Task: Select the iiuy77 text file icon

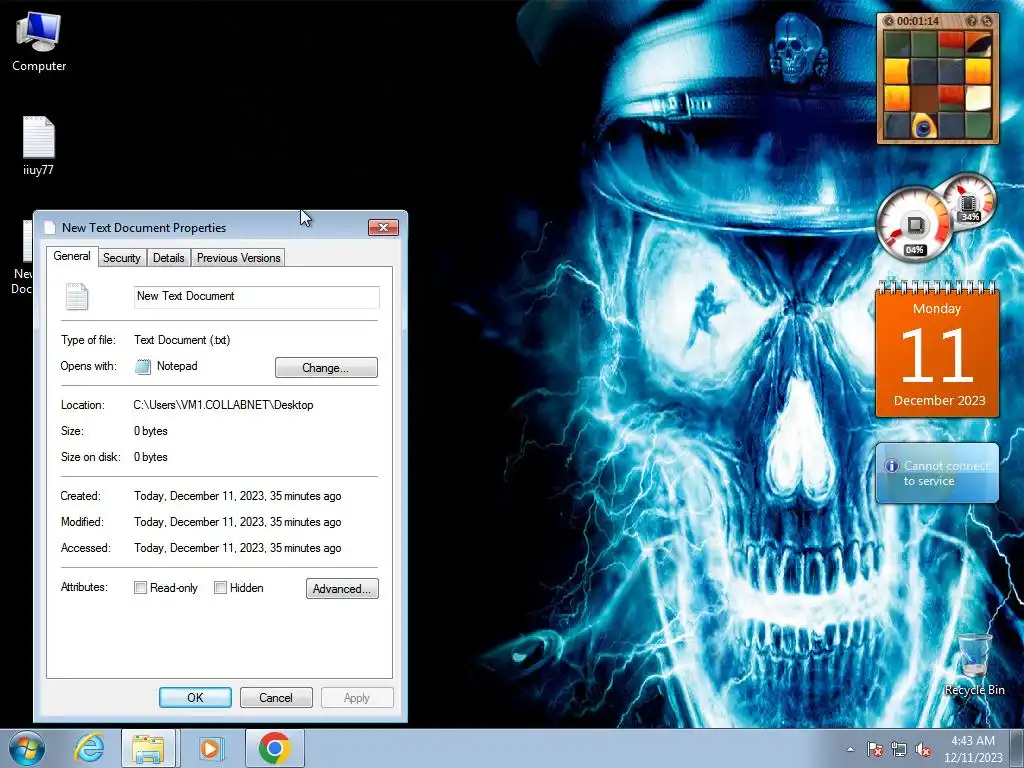Action: pyautogui.click(x=39, y=146)
